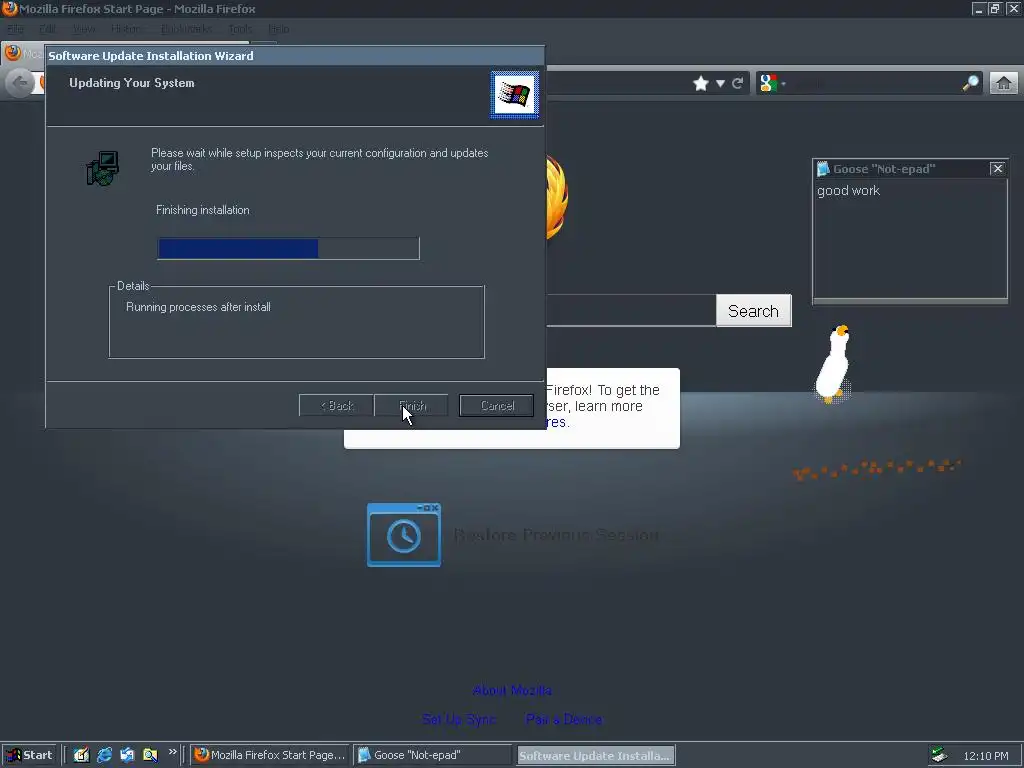This screenshot has width=1024, height=768.
Task: Click the Details box status text
Action: (x=198, y=307)
